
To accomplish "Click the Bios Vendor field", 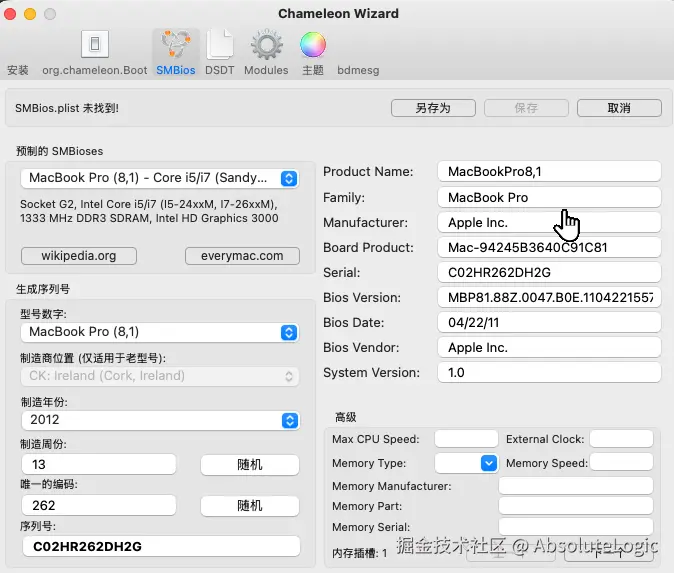I will [549, 347].
